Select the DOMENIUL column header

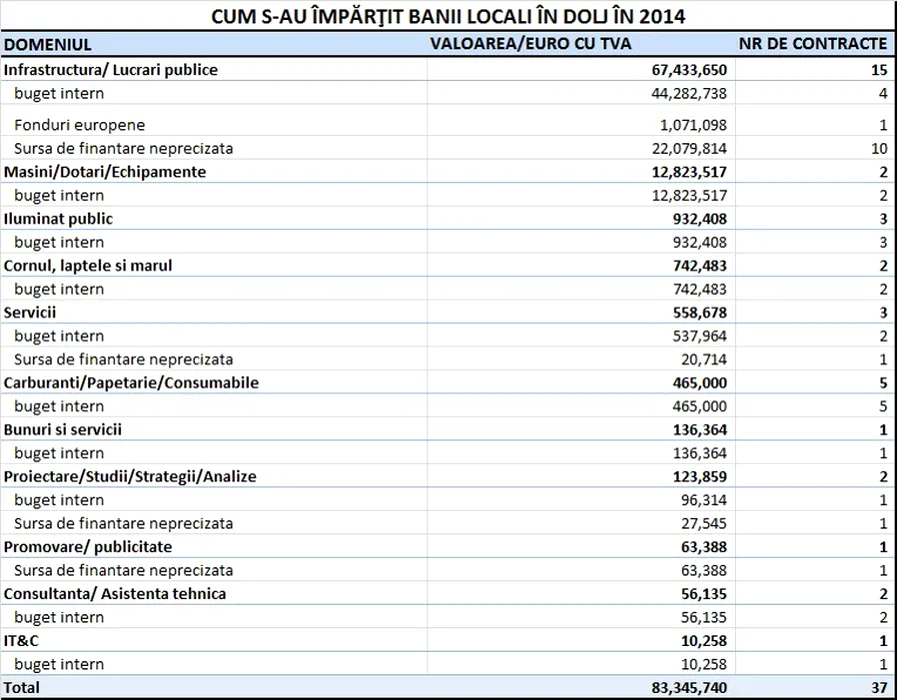click(48, 45)
